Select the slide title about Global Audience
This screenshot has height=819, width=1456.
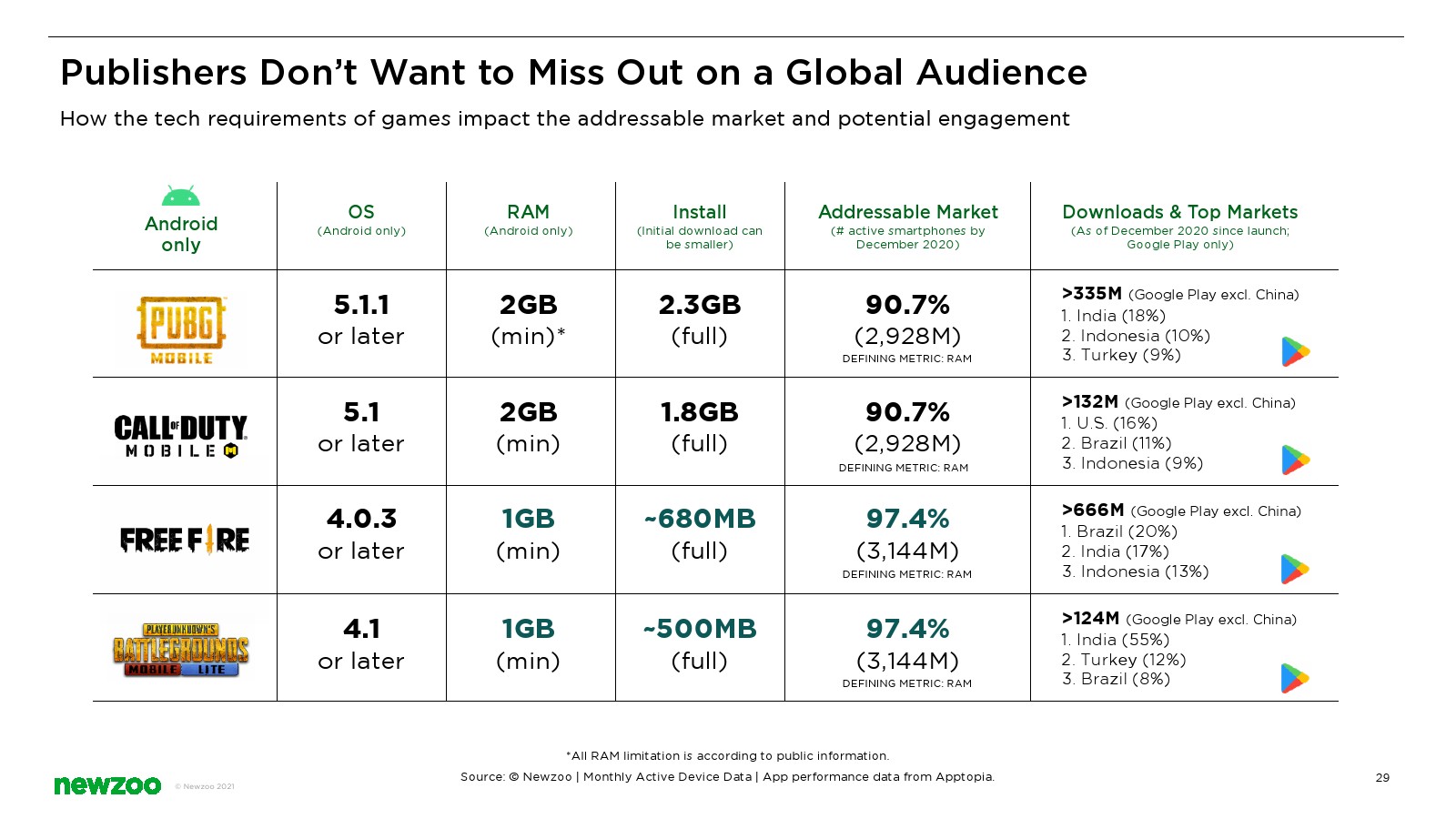(573, 73)
